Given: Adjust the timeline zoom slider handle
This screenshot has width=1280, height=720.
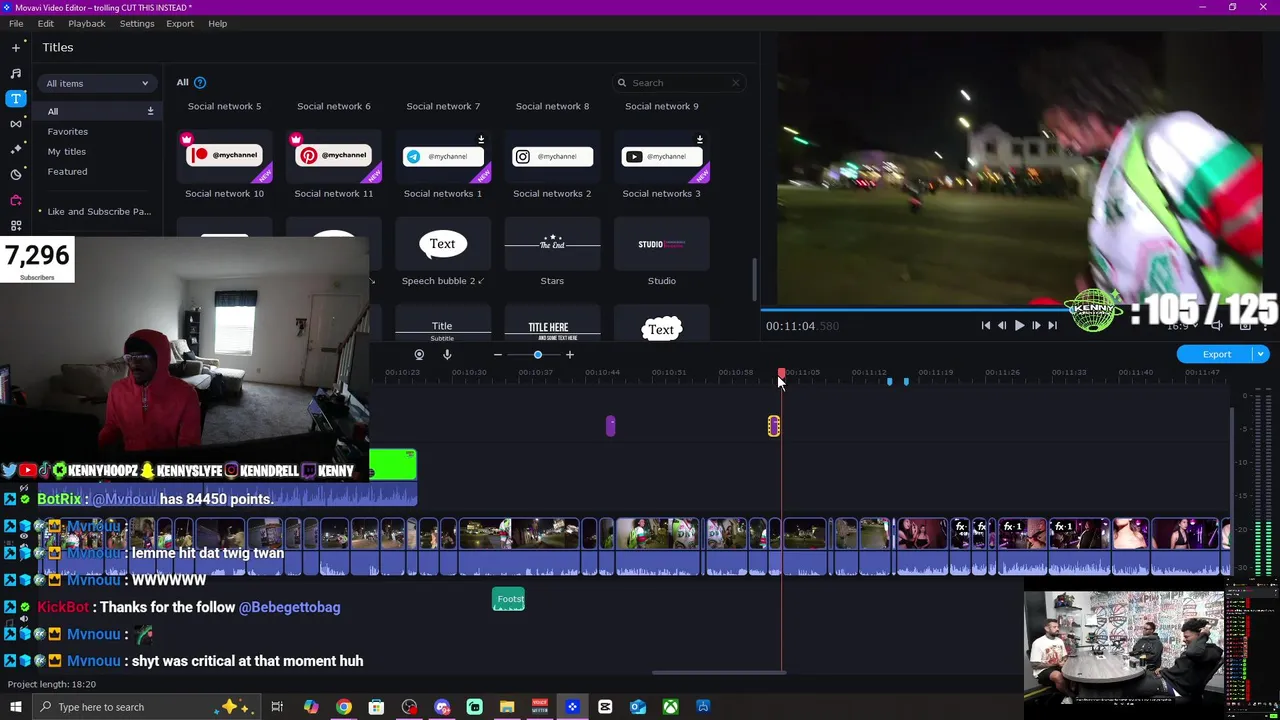Looking at the screenshot, I should coord(538,354).
